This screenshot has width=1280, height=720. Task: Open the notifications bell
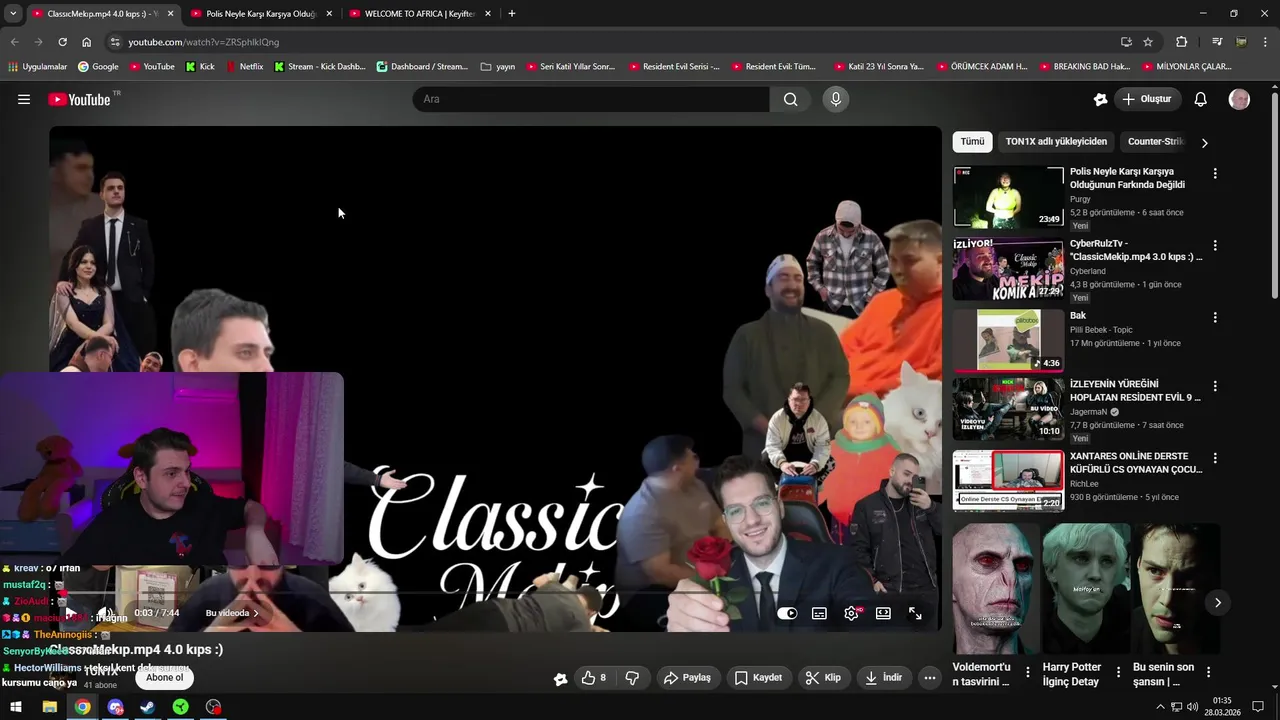pos(1201,99)
